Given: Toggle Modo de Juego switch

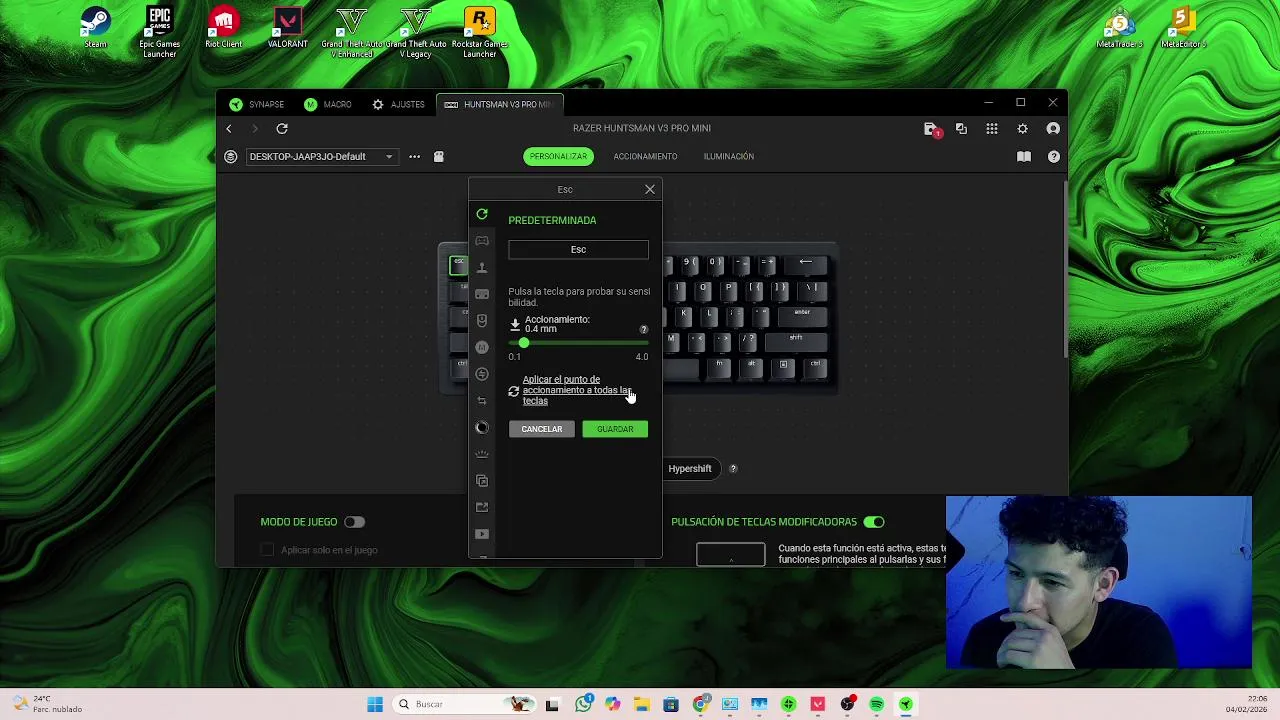Looking at the screenshot, I should [355, 521].
